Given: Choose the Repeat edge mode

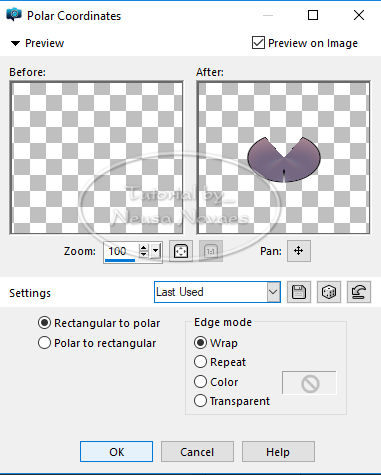Looking at the screenshot, I should coord(200,362).
